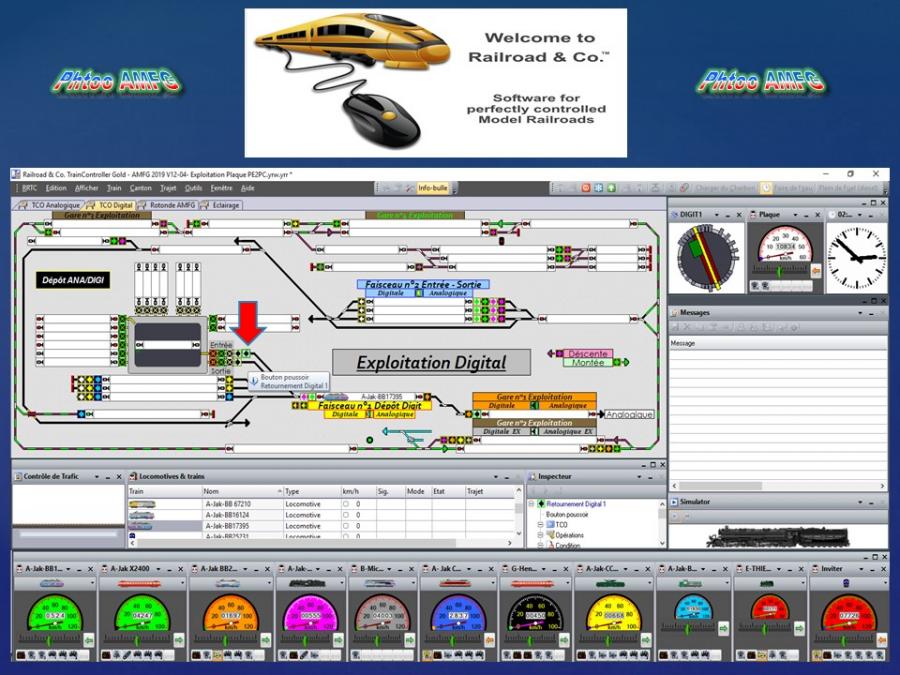Select the radio circle in the A-Jak-BB16124 row

[x=345, y=515]
